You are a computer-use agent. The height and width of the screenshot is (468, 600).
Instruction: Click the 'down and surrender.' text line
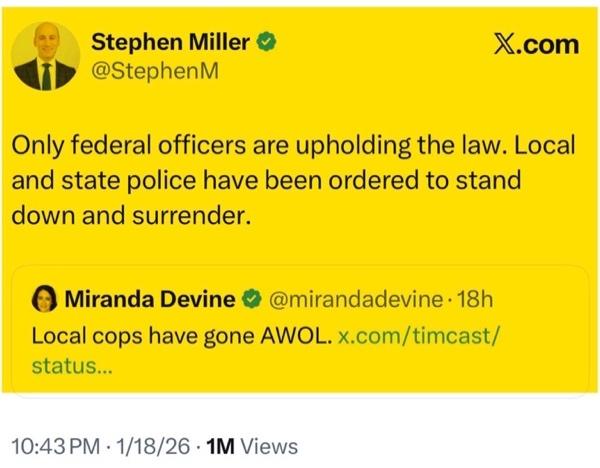tap(129, 216)
